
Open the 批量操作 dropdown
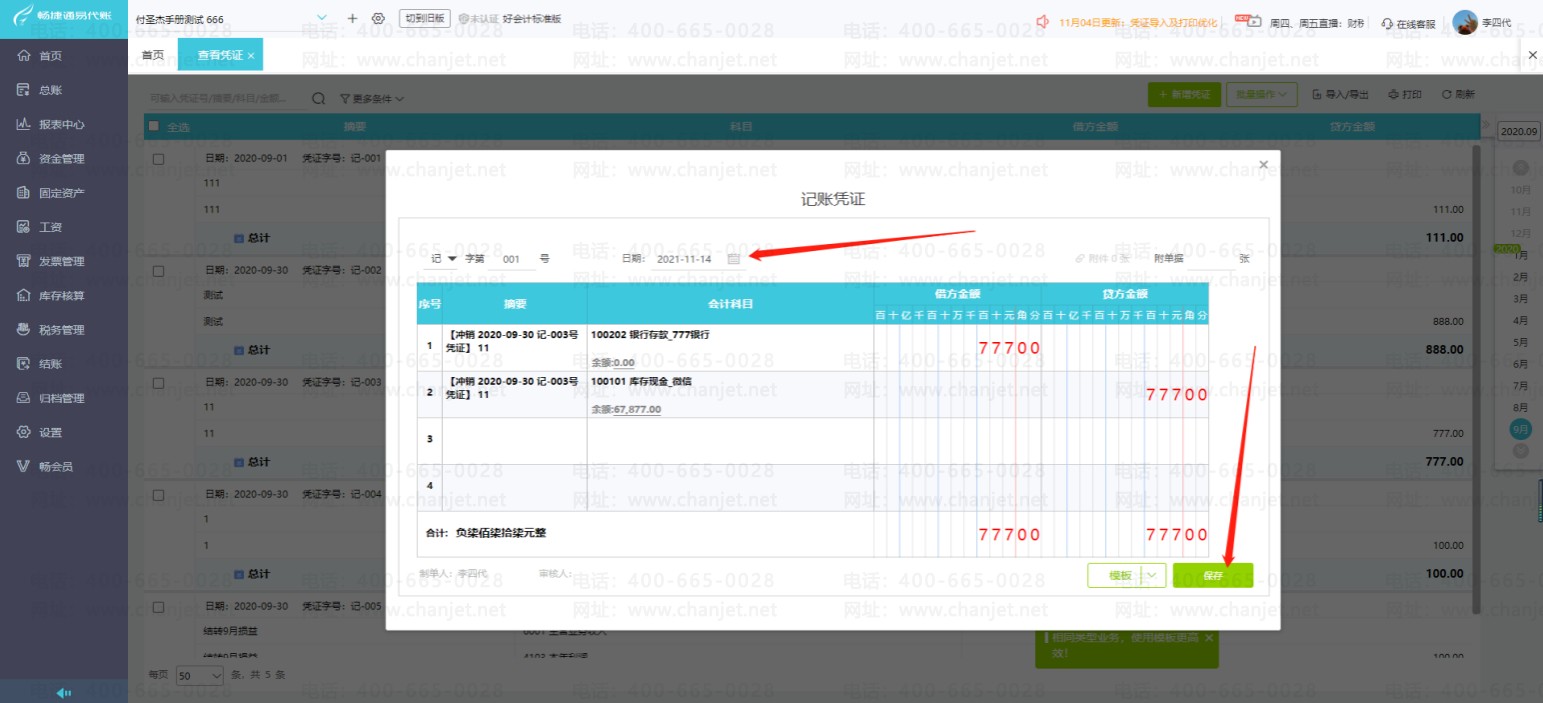coord(1261,94)
